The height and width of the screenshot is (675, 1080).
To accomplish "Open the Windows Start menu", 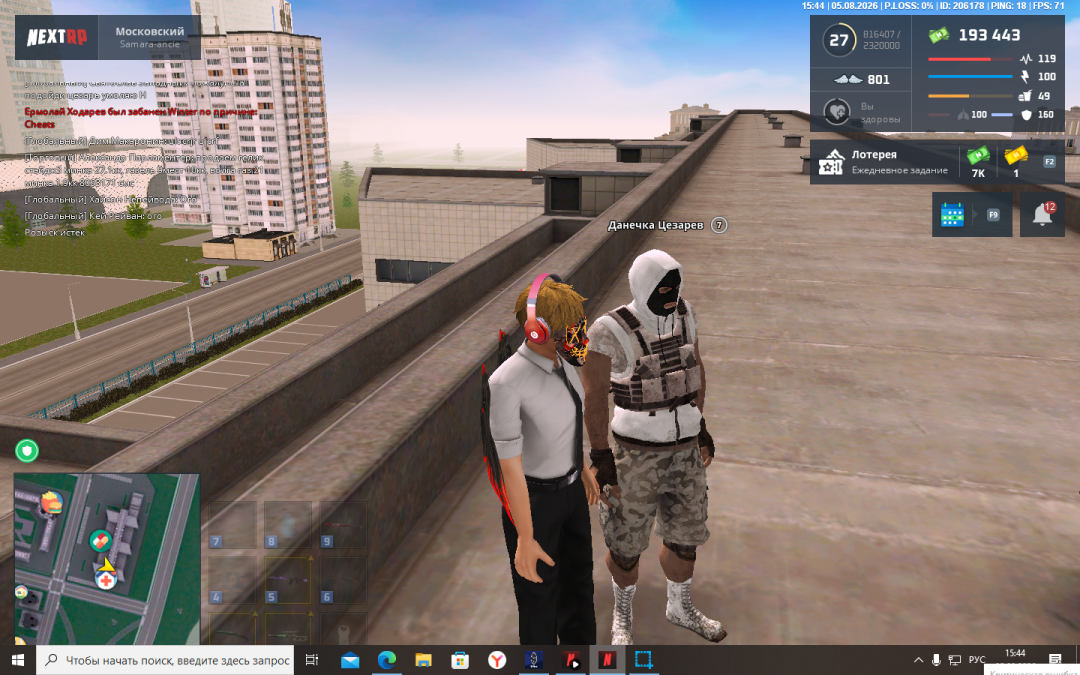I will (x=18, y=660).
